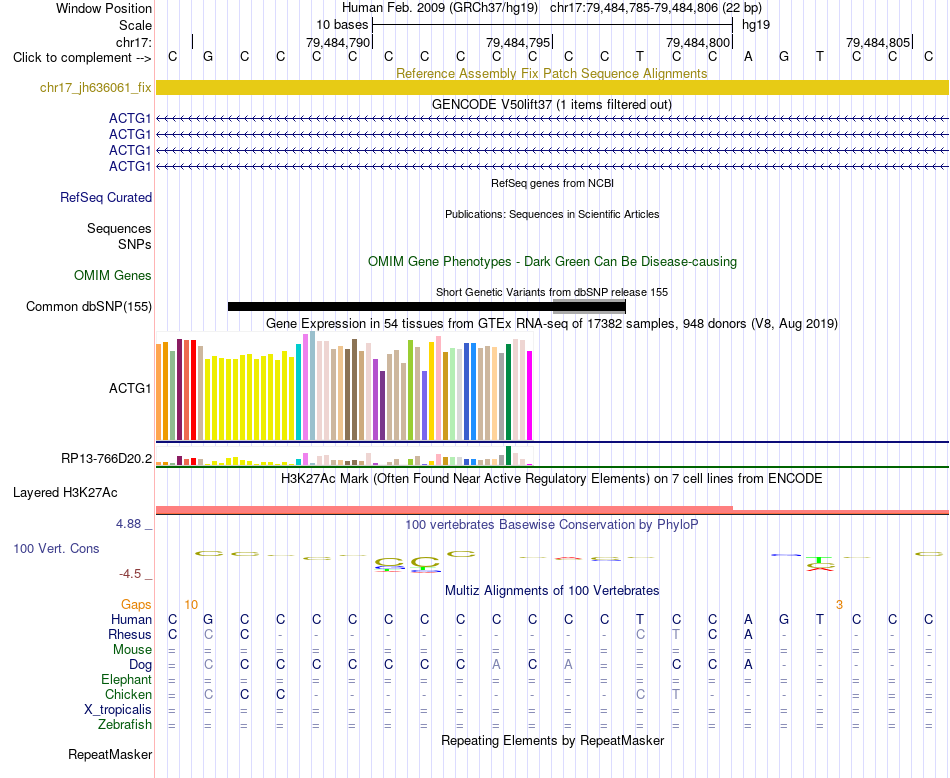Click the Scale track label
The image size is (950, 778).
[x=136, y=25]
